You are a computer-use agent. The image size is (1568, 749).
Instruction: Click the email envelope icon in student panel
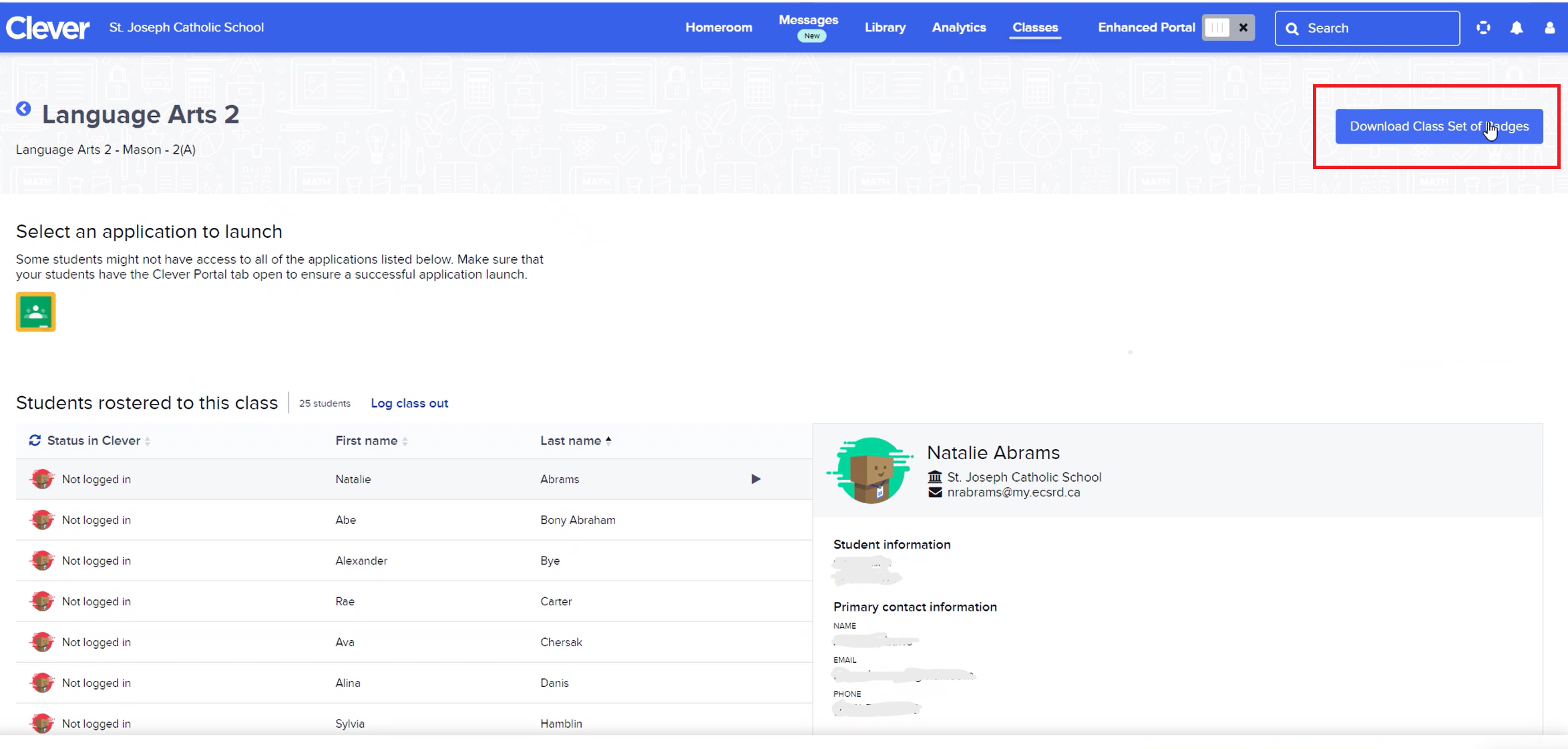(935, 492)
